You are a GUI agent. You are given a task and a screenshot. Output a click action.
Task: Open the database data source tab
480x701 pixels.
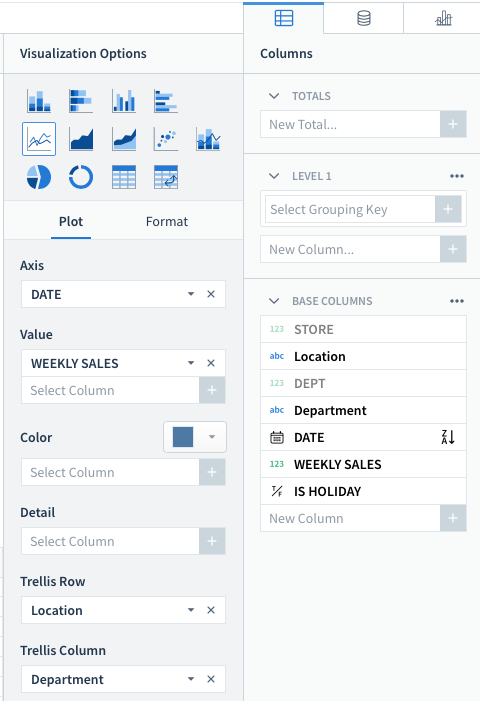tap(364, 18)
